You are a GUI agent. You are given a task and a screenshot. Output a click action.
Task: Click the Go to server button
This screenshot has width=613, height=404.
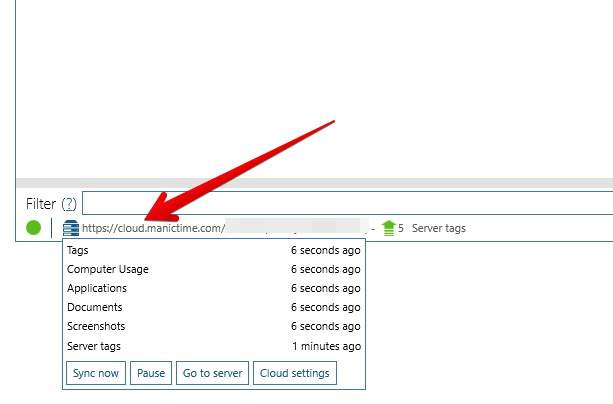pos(213,373)
